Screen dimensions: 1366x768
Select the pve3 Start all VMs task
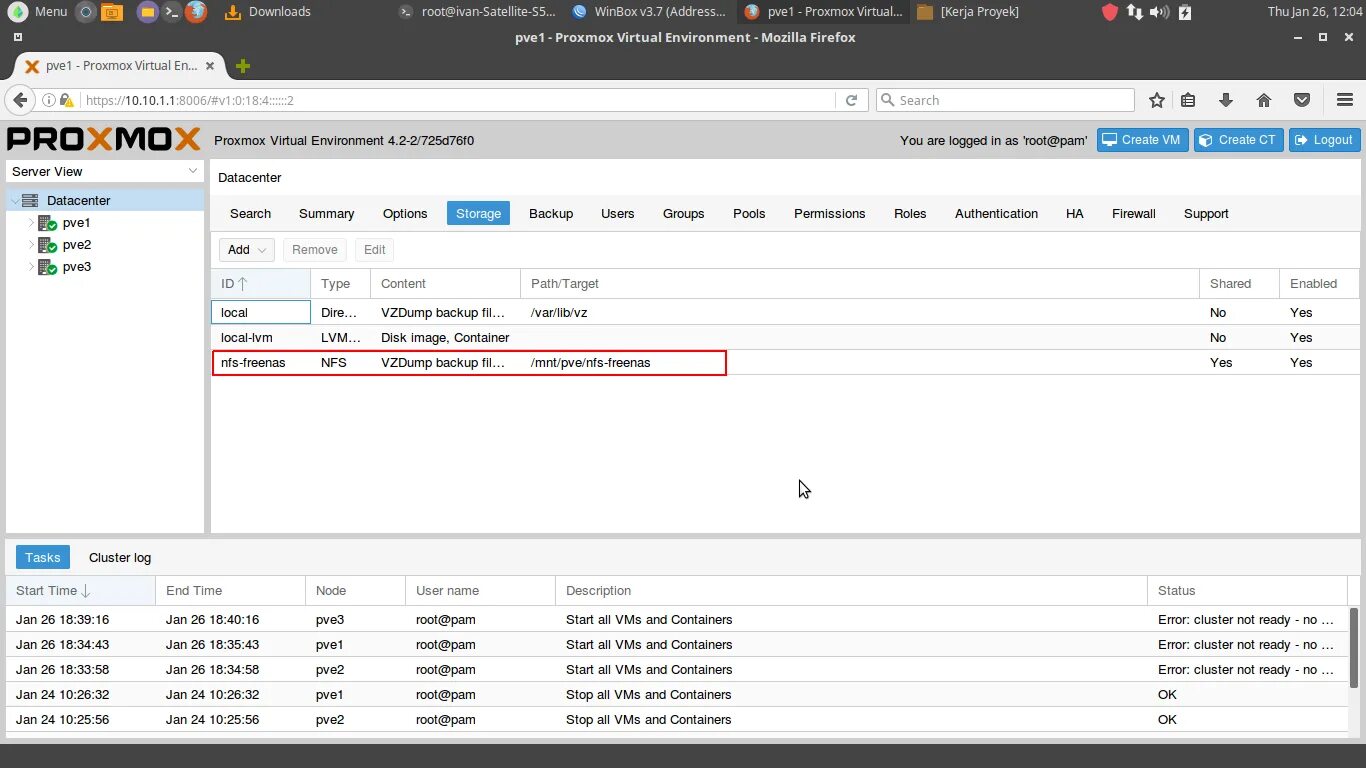(x=677, y=619)
